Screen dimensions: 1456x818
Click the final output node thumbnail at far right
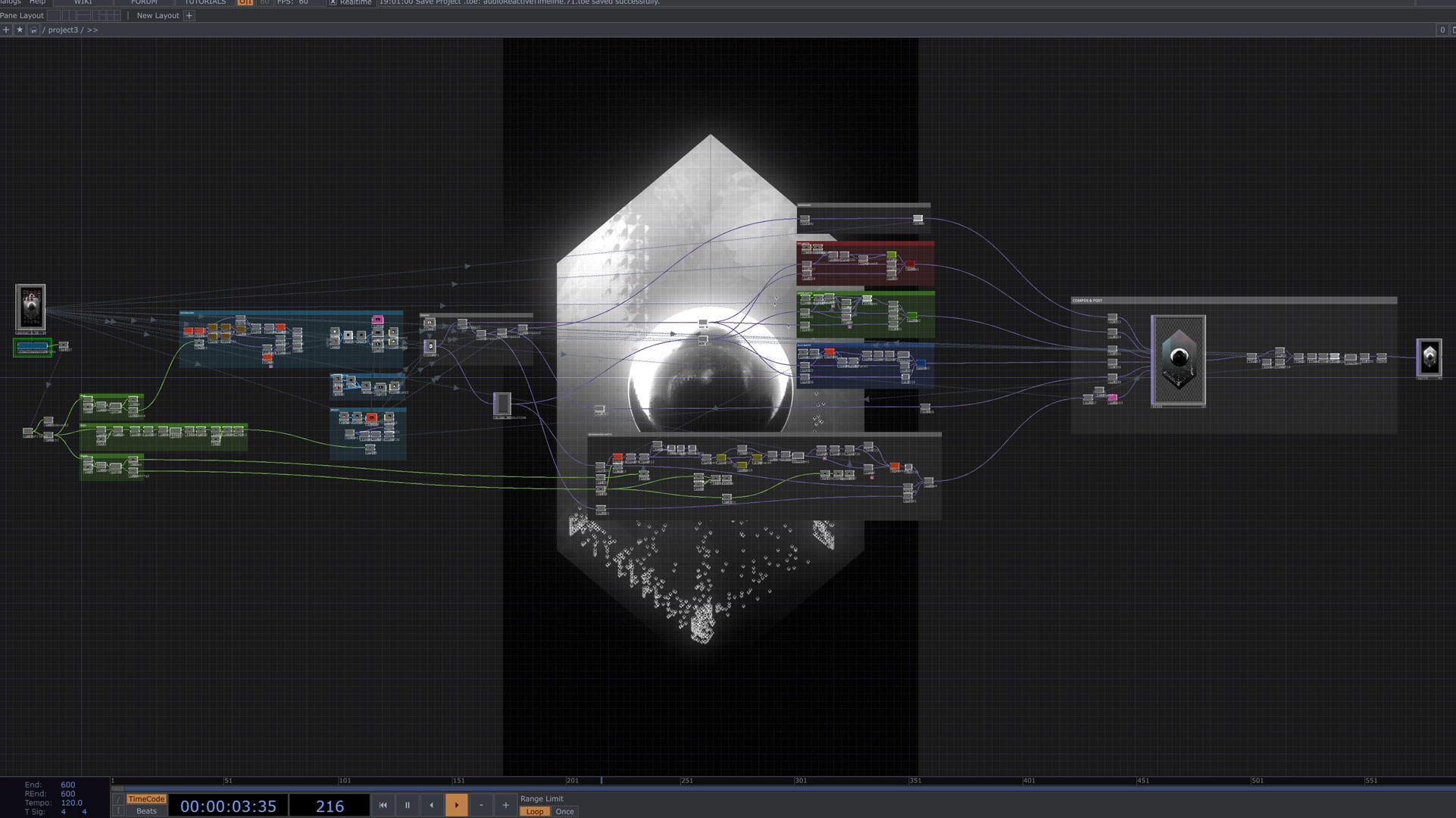pyautogui.click(x=1429, y=357)
